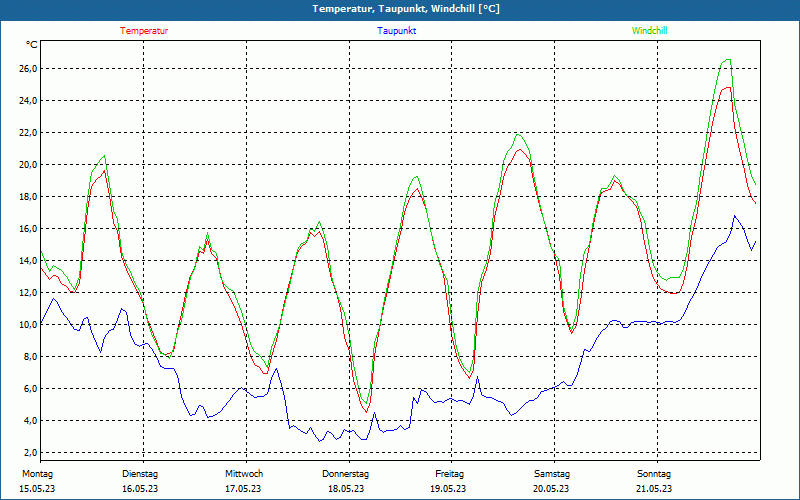Click the 18.05.23 date label
Screen dimensions: 800x500
point(346,489)
